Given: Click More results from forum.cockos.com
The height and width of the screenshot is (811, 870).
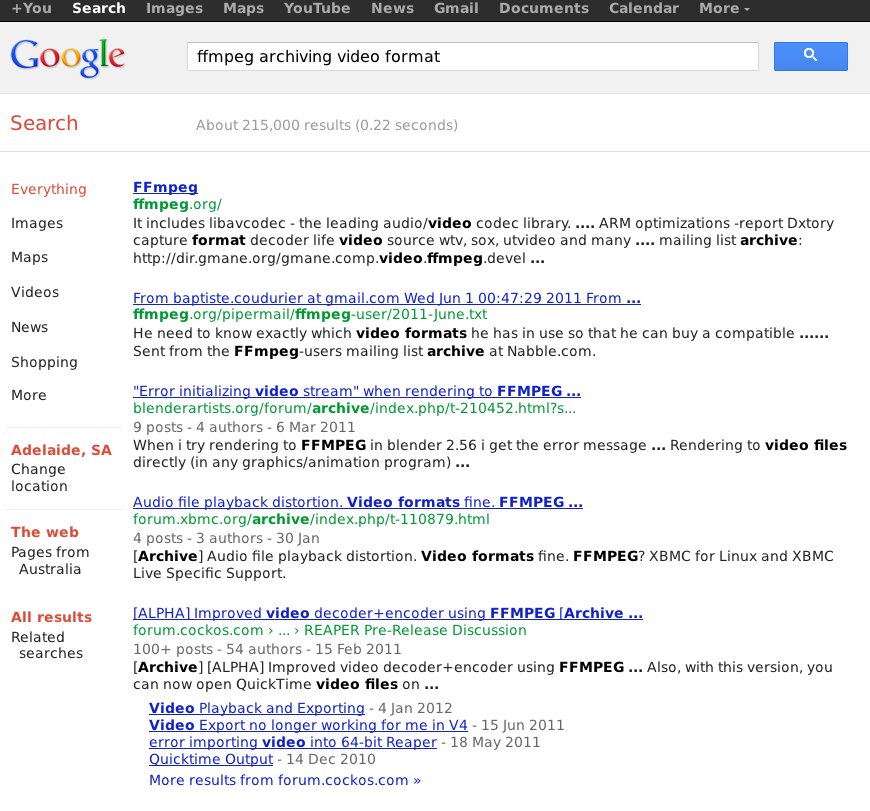Looking at the screenshot, I should coord(285,780).
